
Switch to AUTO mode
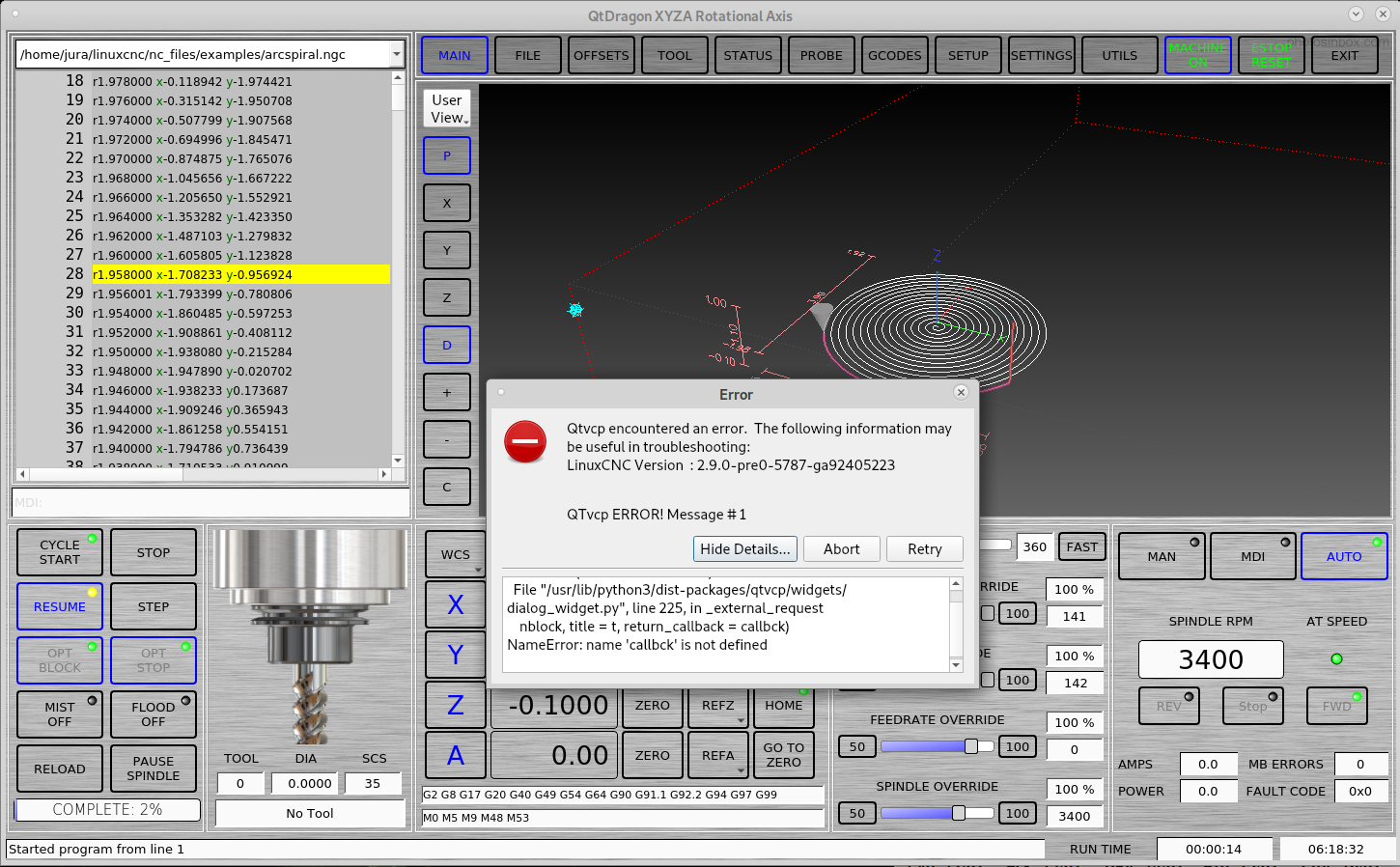click(x=1344, y=556)
